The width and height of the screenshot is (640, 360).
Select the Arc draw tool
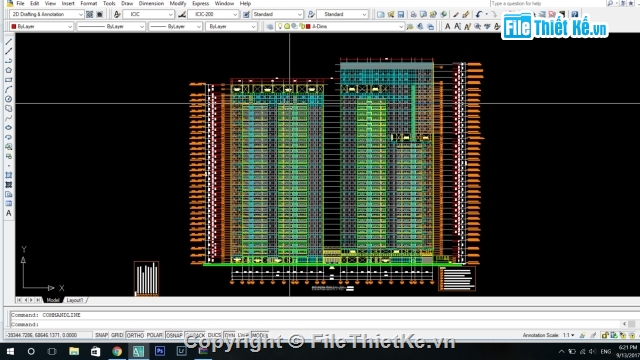(9, 89)
